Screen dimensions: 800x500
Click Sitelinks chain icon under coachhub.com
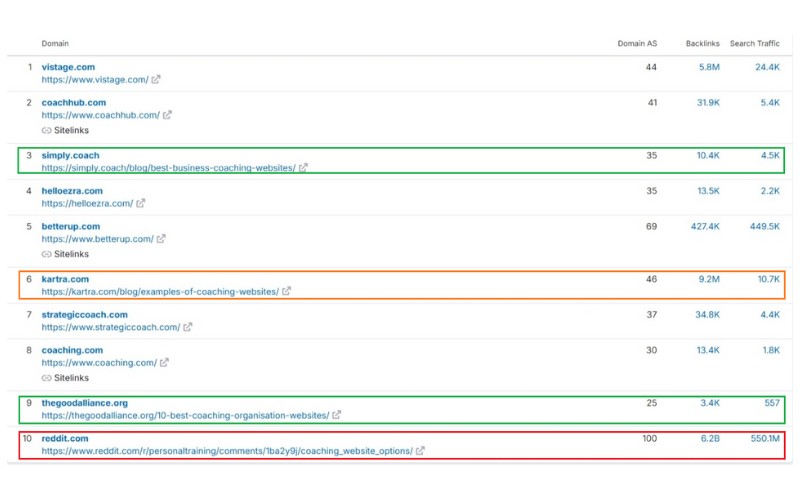click(46, 131)
